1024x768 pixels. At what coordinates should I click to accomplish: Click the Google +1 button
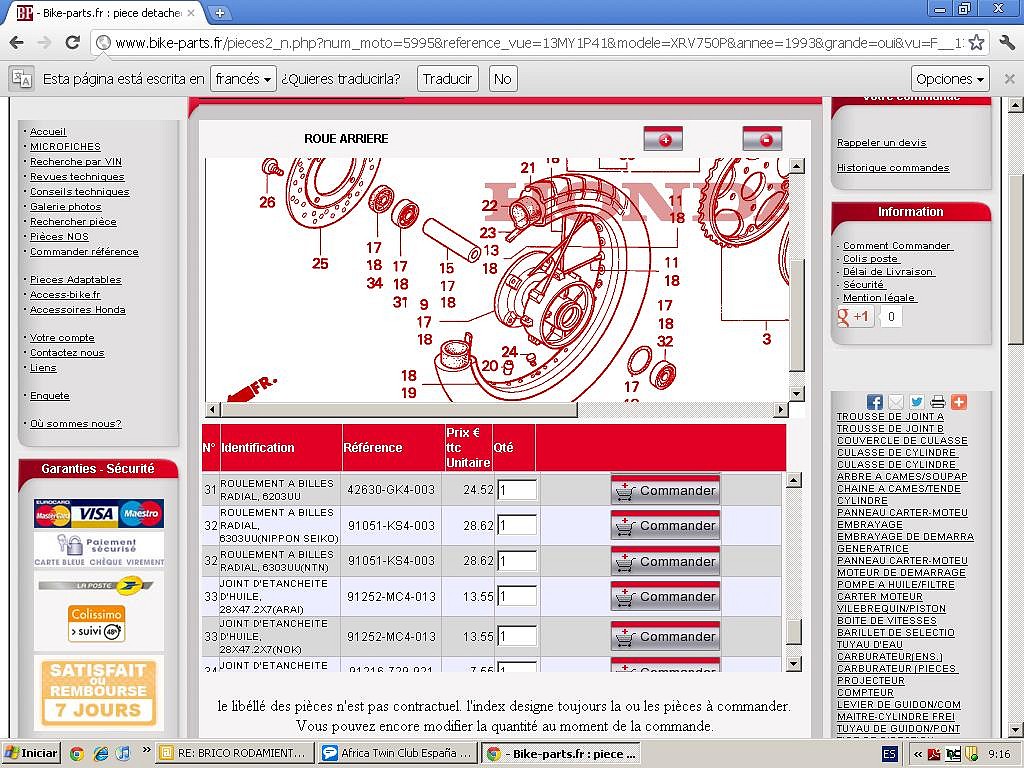click(855, 317)
